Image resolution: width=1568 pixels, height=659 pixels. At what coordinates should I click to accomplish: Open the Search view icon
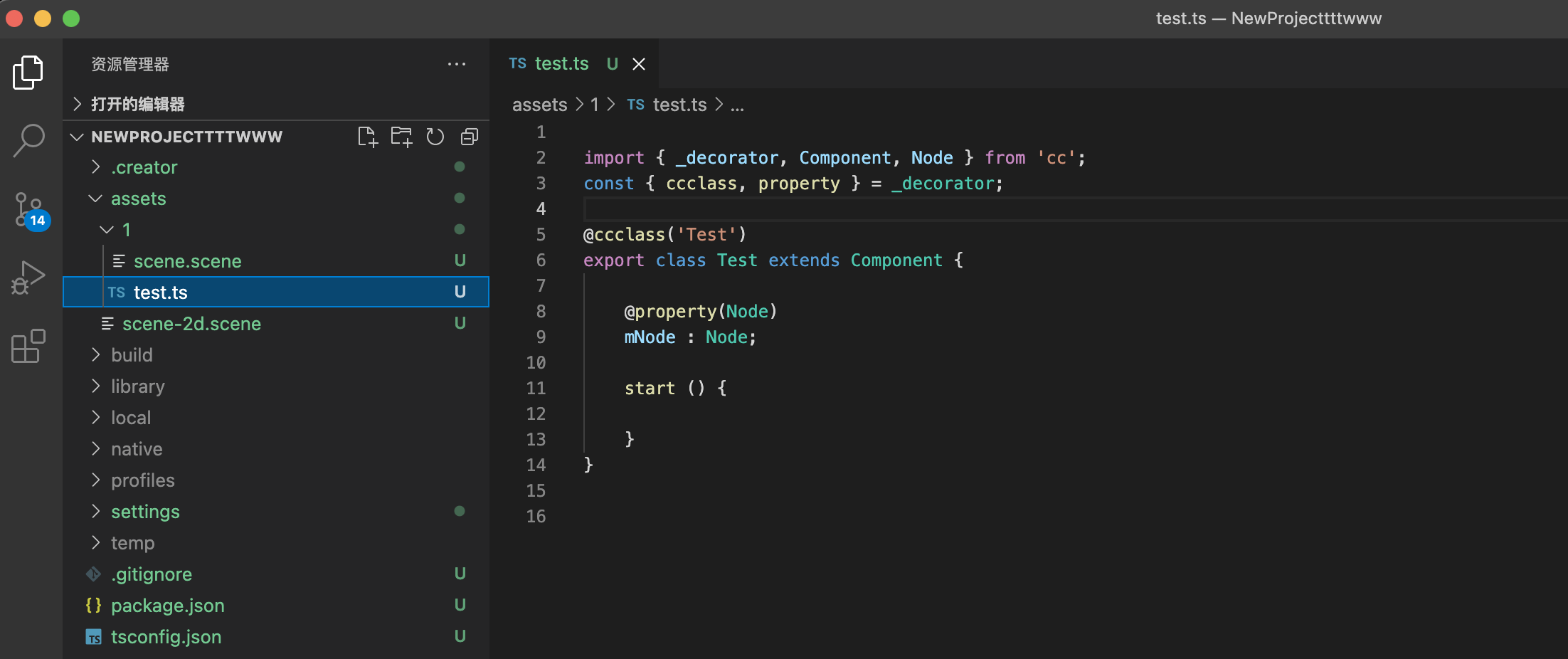[x=28, y=140]
